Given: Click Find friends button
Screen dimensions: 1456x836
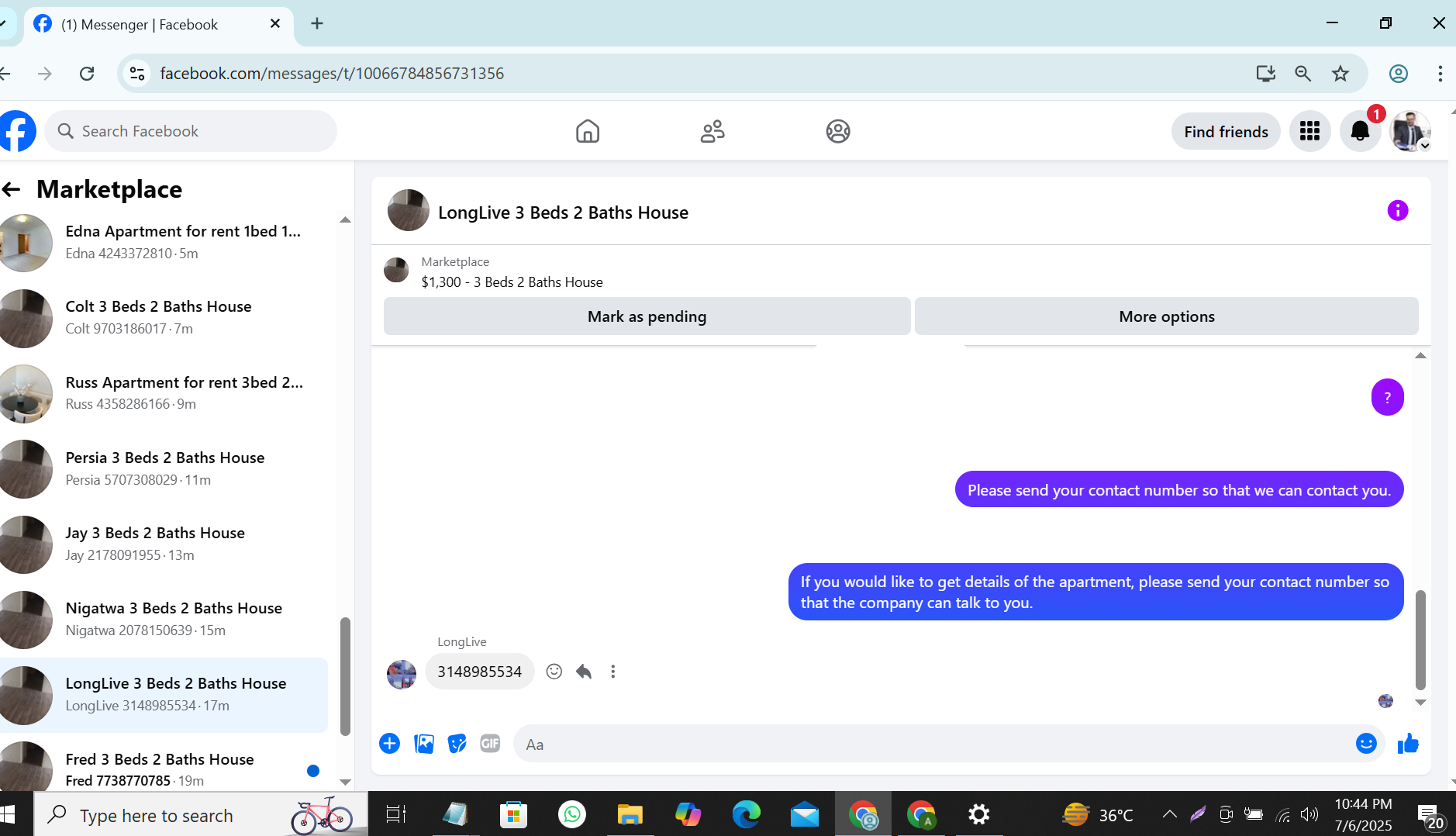Looking at the screenshot, I should (x=1226, y=132).
